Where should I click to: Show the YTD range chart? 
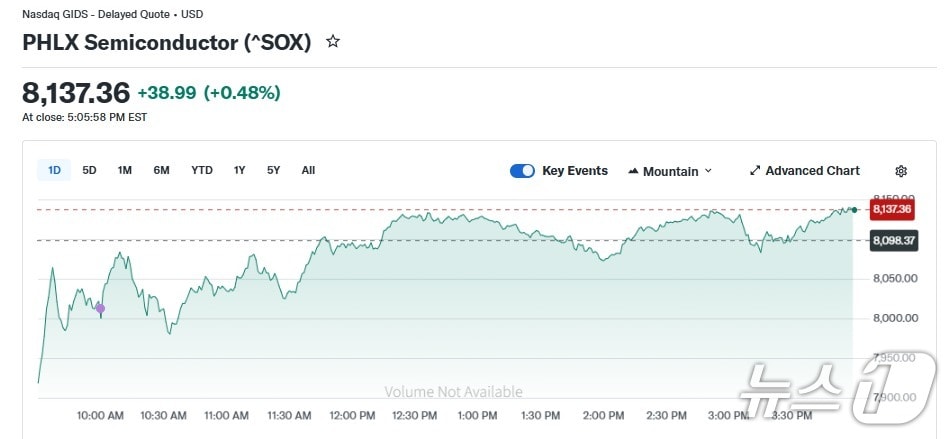pyautogui.click(x=202, y=170)
